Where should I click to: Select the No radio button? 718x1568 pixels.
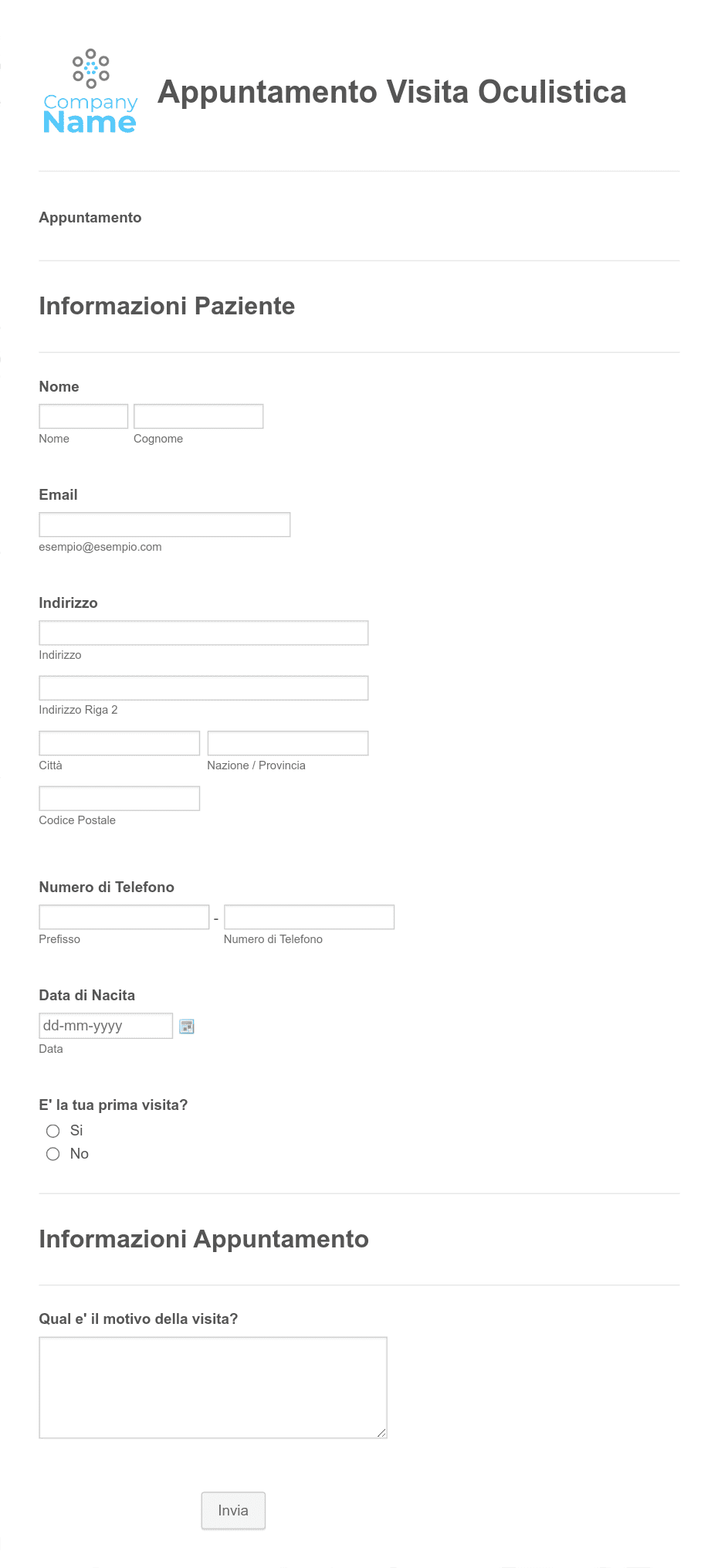pyautogui.click(x=52, y=1154)
